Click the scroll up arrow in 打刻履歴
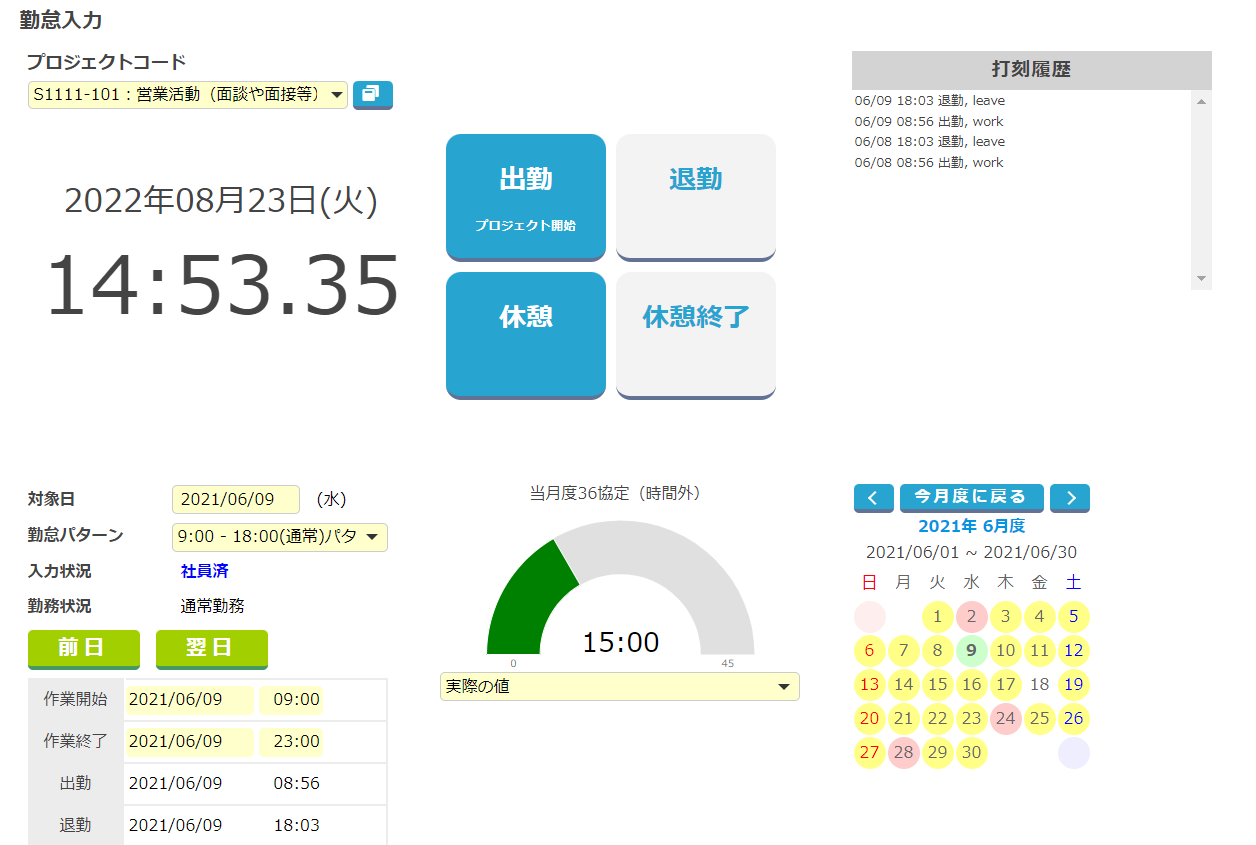Screen dimensions: 1256x845 click(x=1201, y=101)
